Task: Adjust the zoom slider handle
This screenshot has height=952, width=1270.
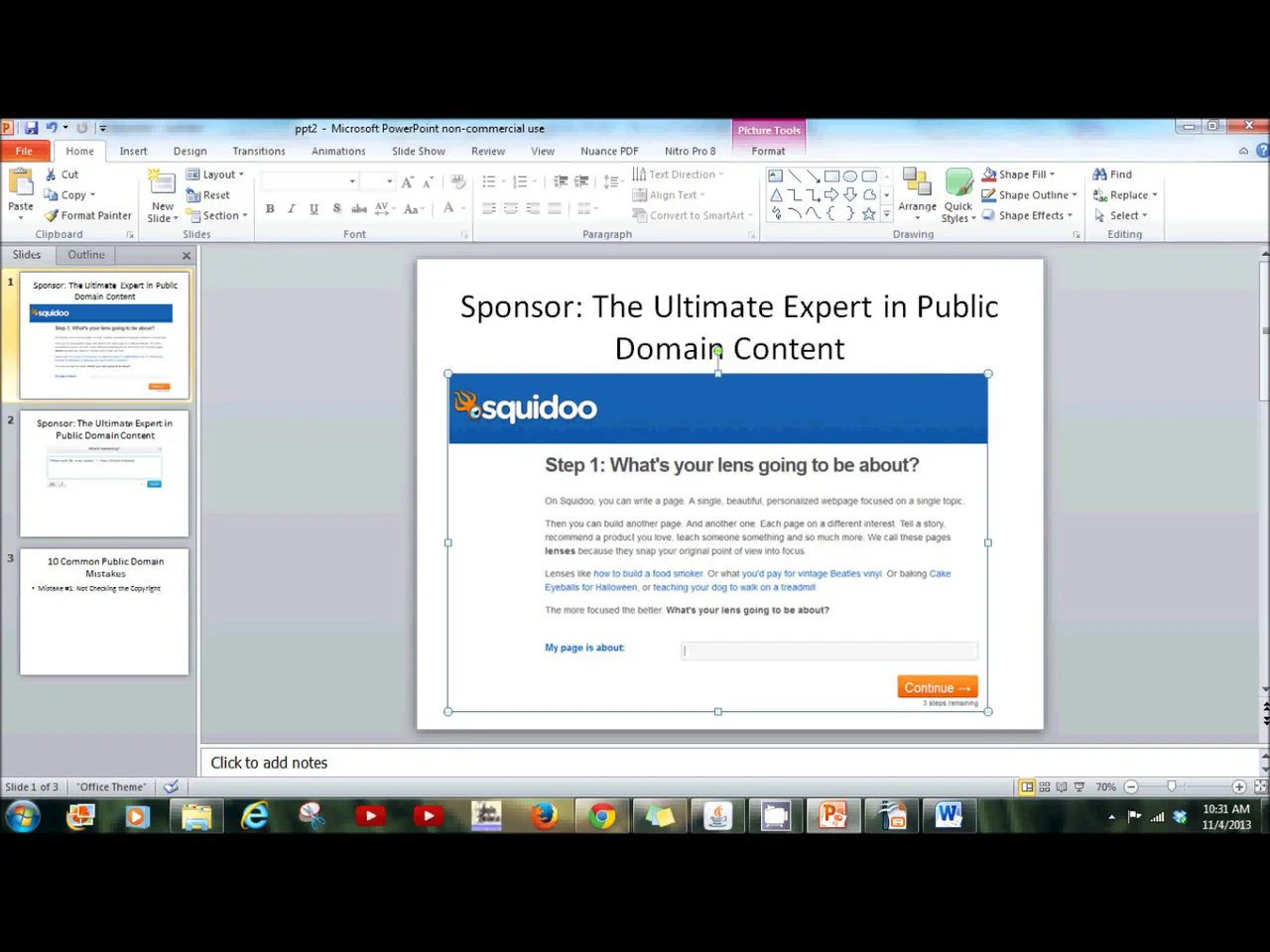Action: [1172, 786]
